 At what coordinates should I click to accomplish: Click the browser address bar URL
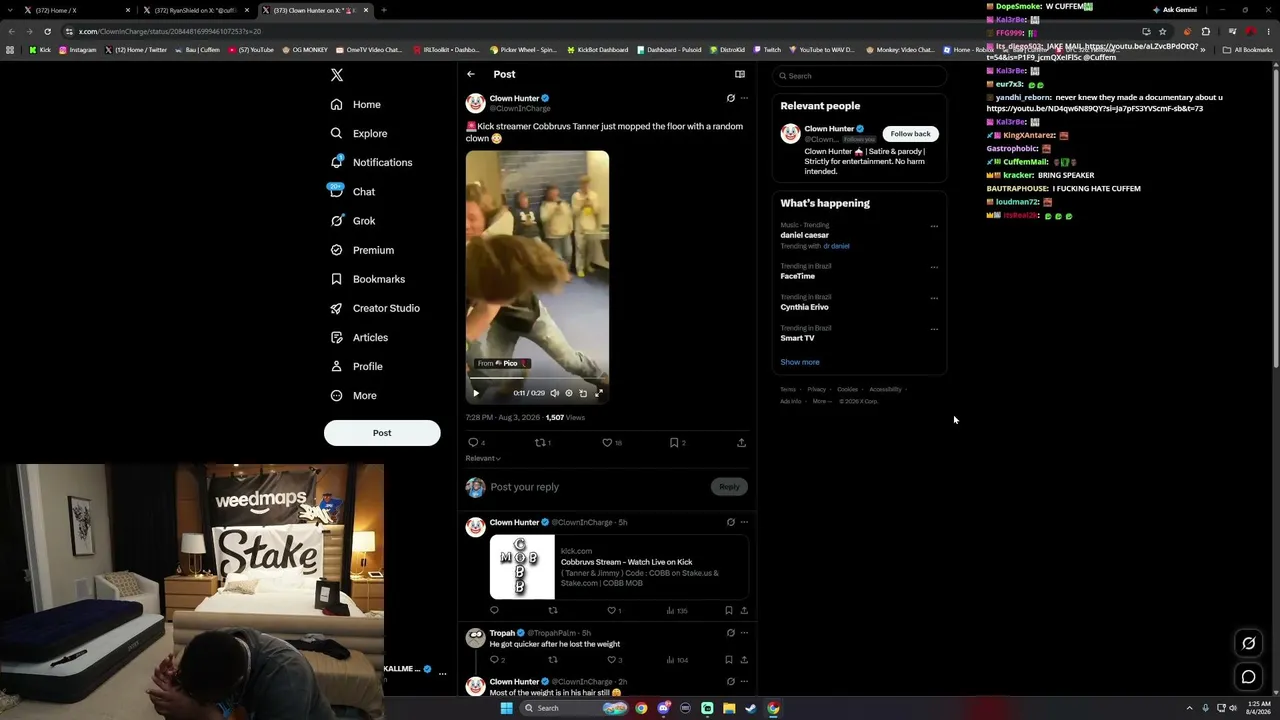[x=170, y=31]
